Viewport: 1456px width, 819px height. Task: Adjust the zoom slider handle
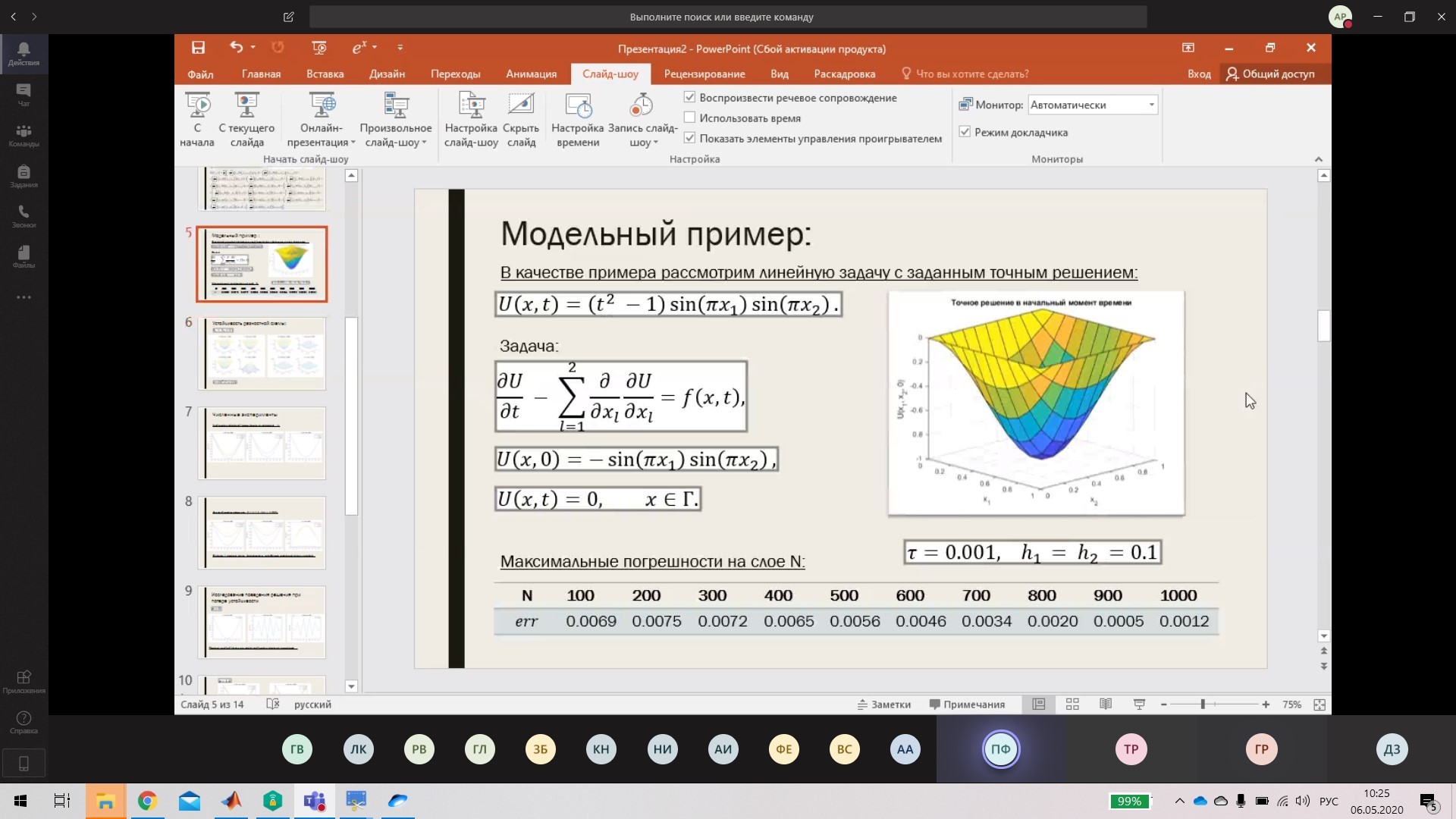coord(1203,704)
